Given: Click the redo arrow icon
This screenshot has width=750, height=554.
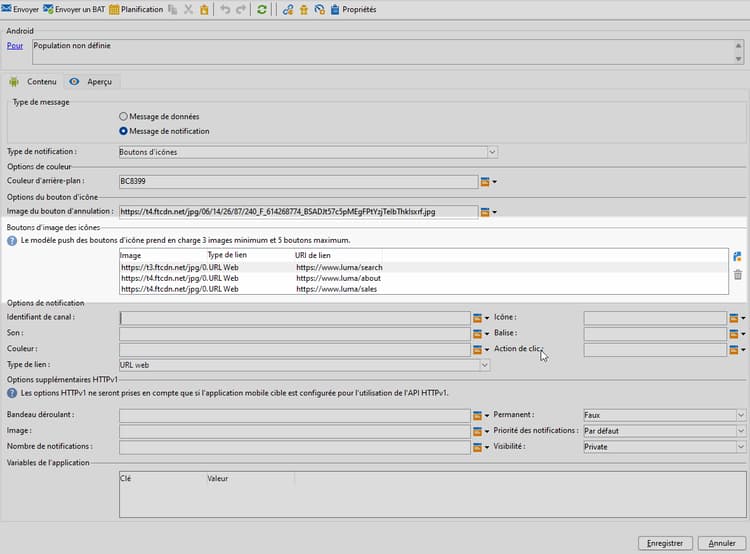Looking at the screenshot, I should coord(241,9).
